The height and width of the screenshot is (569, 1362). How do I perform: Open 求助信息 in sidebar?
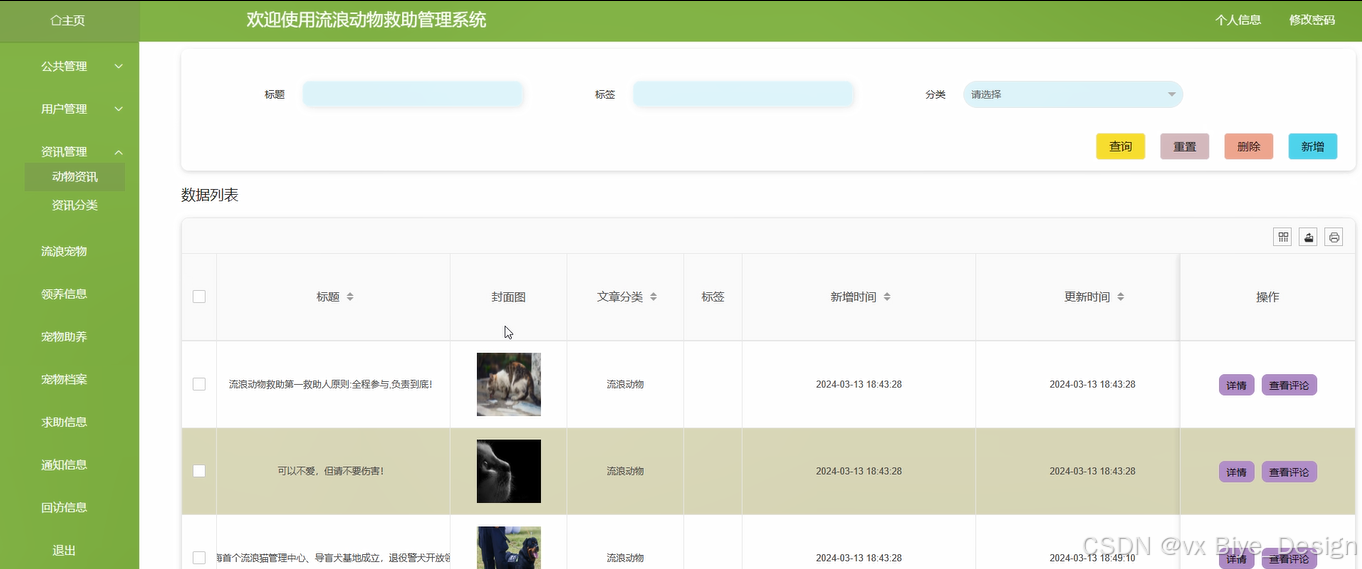click(x=64, y=422)
